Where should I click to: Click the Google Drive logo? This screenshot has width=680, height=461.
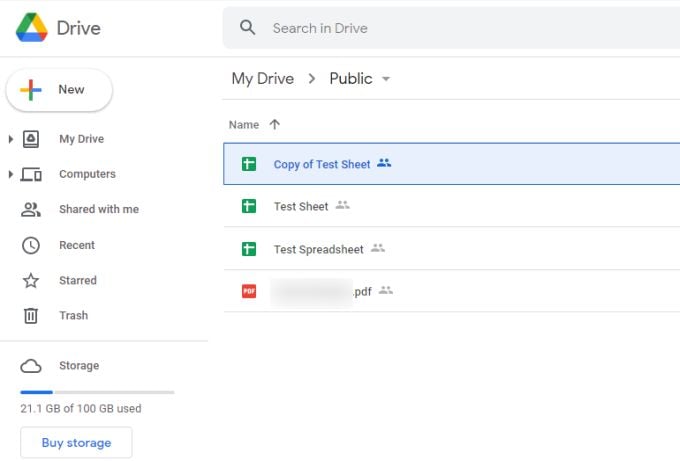tap(32, 28)
